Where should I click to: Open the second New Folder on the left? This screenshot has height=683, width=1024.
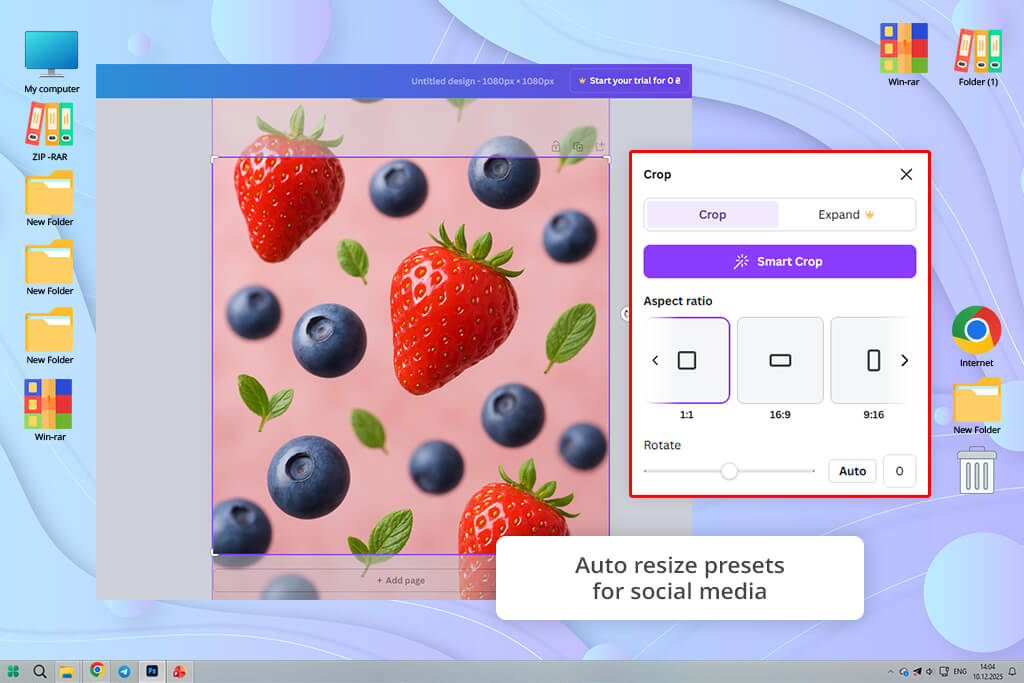pyautogui.click(x=50, y=268)
